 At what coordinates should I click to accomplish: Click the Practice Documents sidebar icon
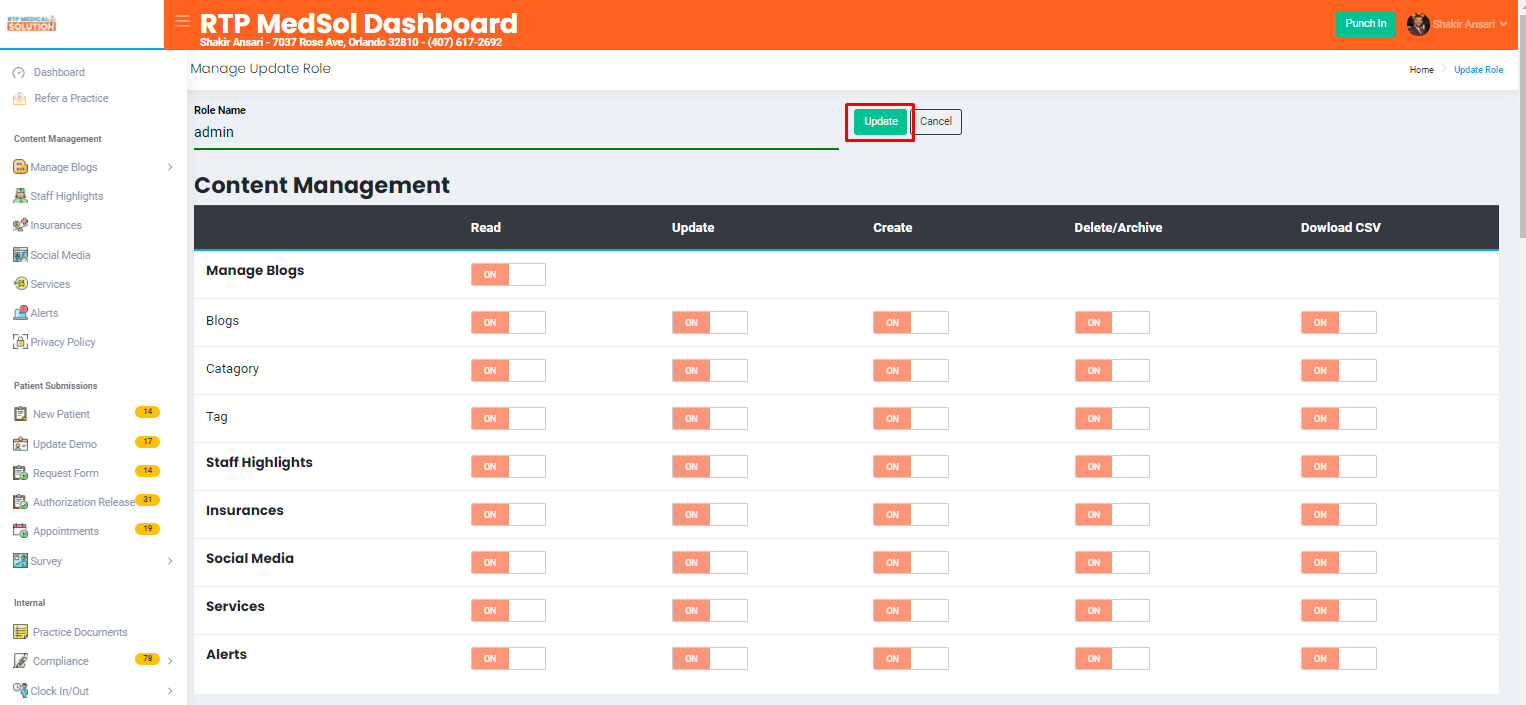[x=20, y=632]
